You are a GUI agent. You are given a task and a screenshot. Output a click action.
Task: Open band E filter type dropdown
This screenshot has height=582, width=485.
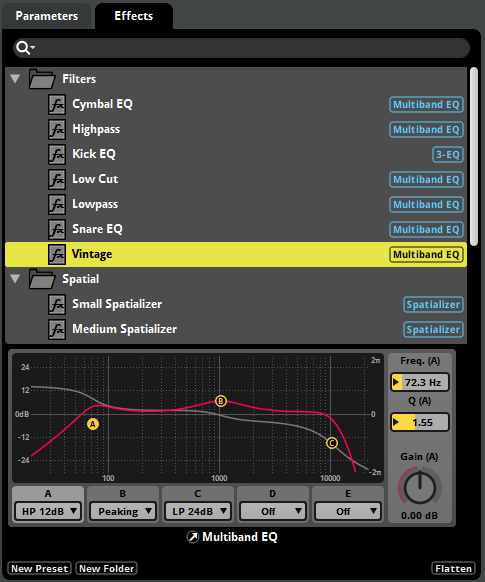(348, 511)
